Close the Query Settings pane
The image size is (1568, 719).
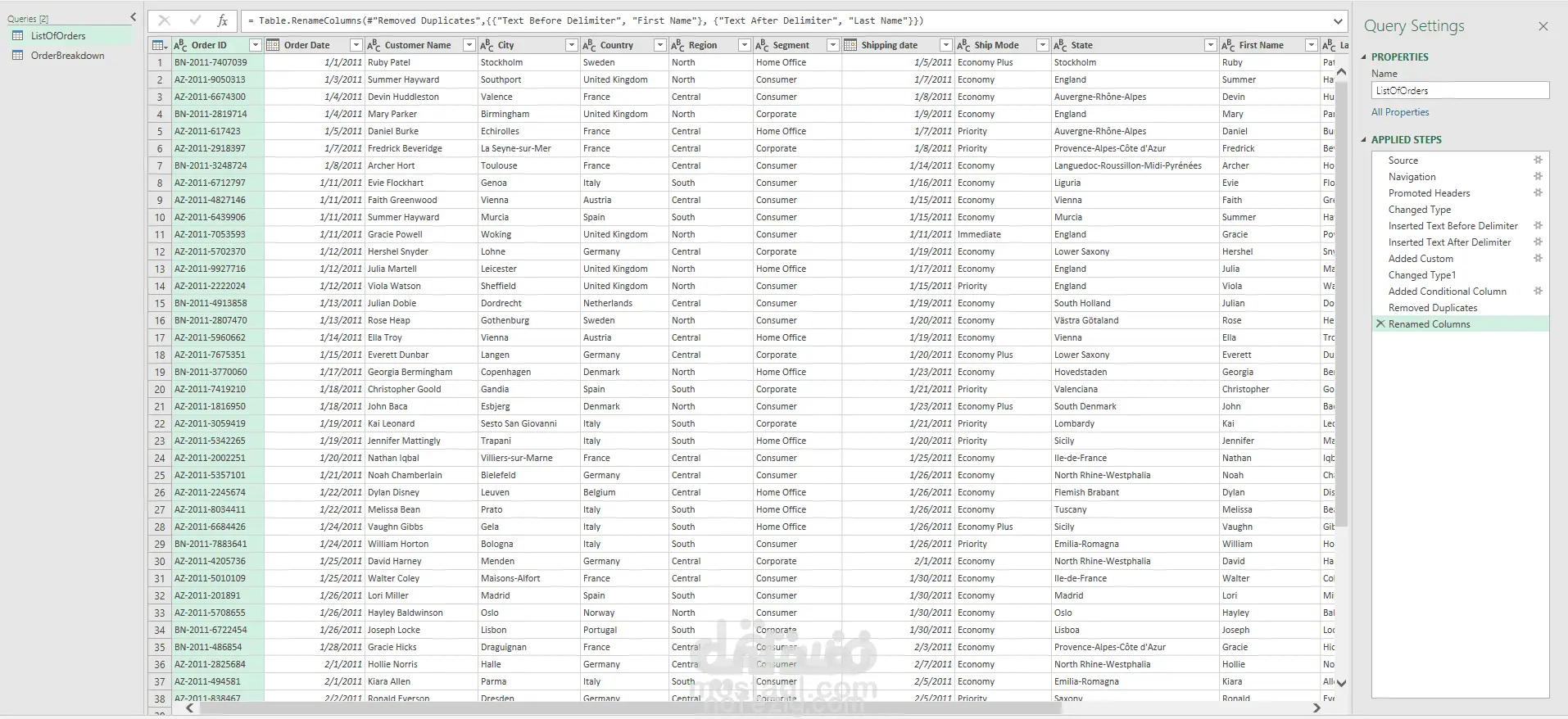1543,26
